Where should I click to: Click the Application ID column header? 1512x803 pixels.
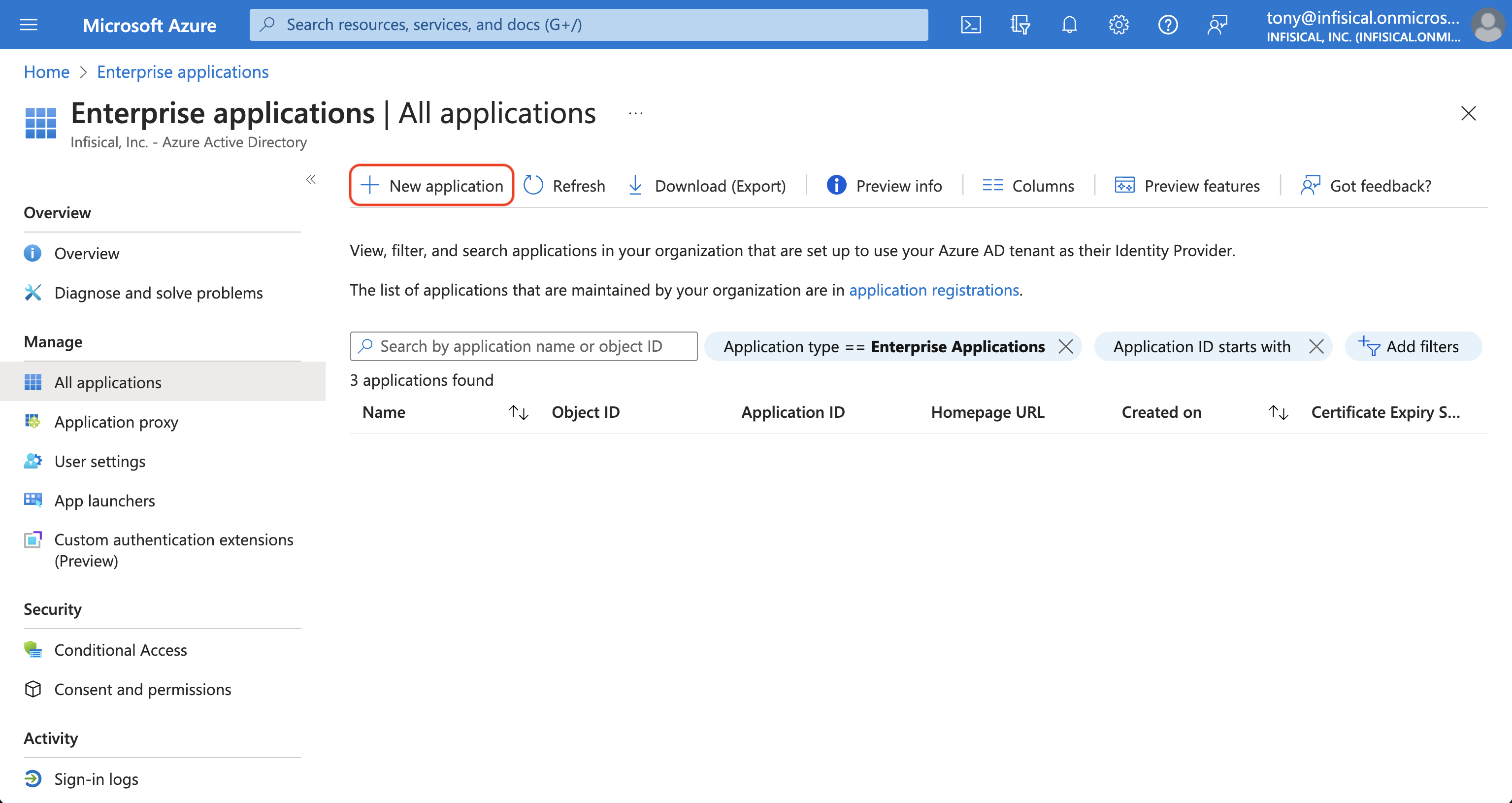coord(792,412)
